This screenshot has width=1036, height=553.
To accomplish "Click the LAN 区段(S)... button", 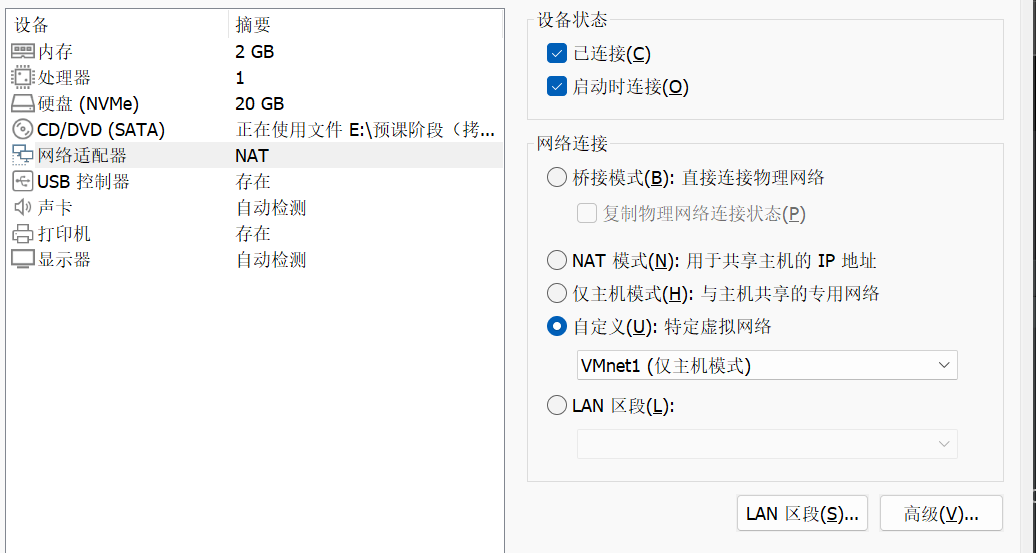I will point(802,513).
